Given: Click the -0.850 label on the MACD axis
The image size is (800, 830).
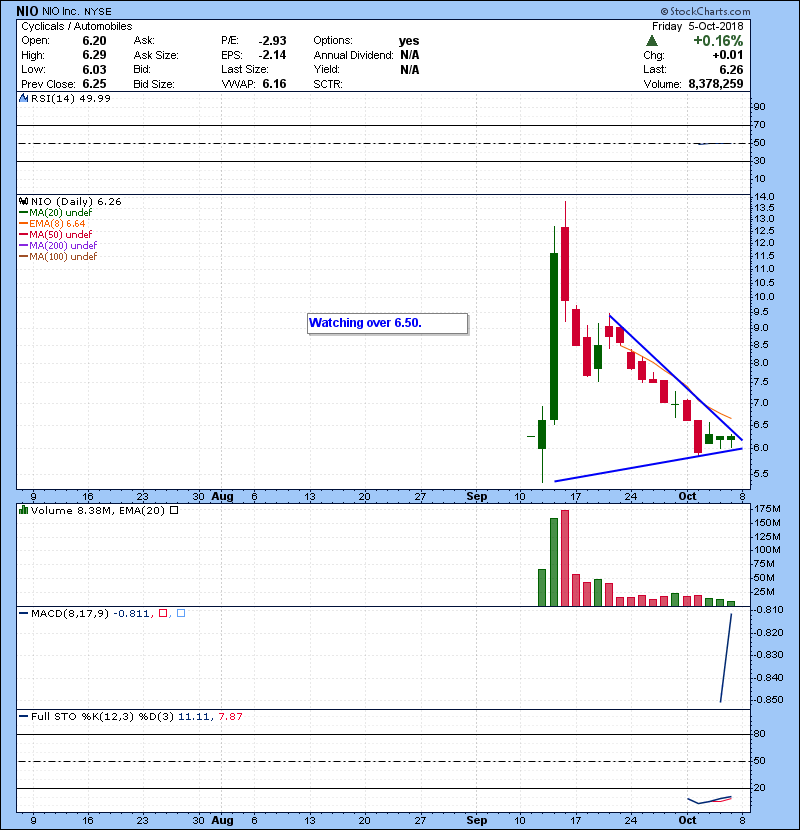Looking at the screenshot, I should [x=768, y=699].
